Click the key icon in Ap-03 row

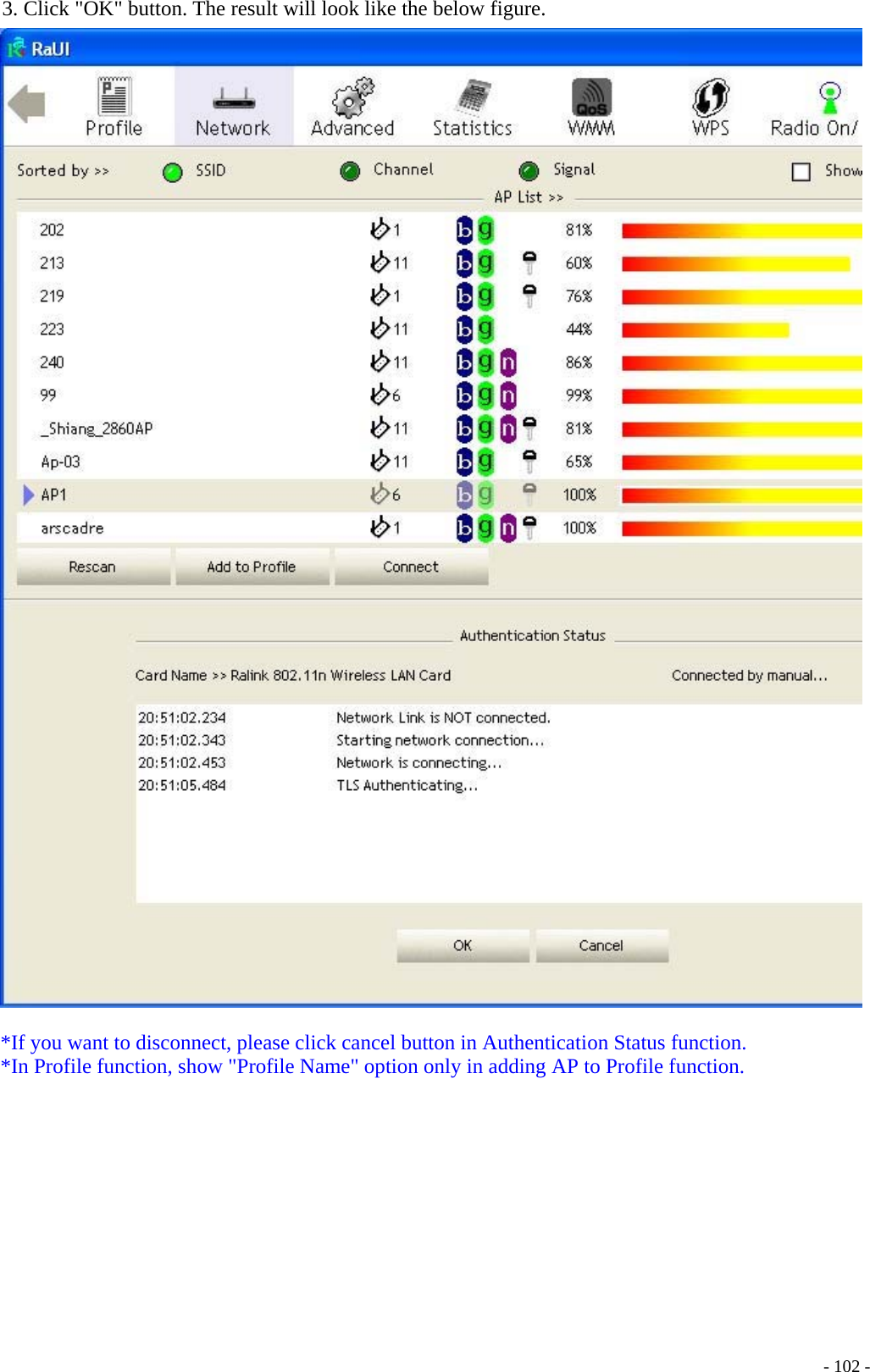click(x=529, y=461)
